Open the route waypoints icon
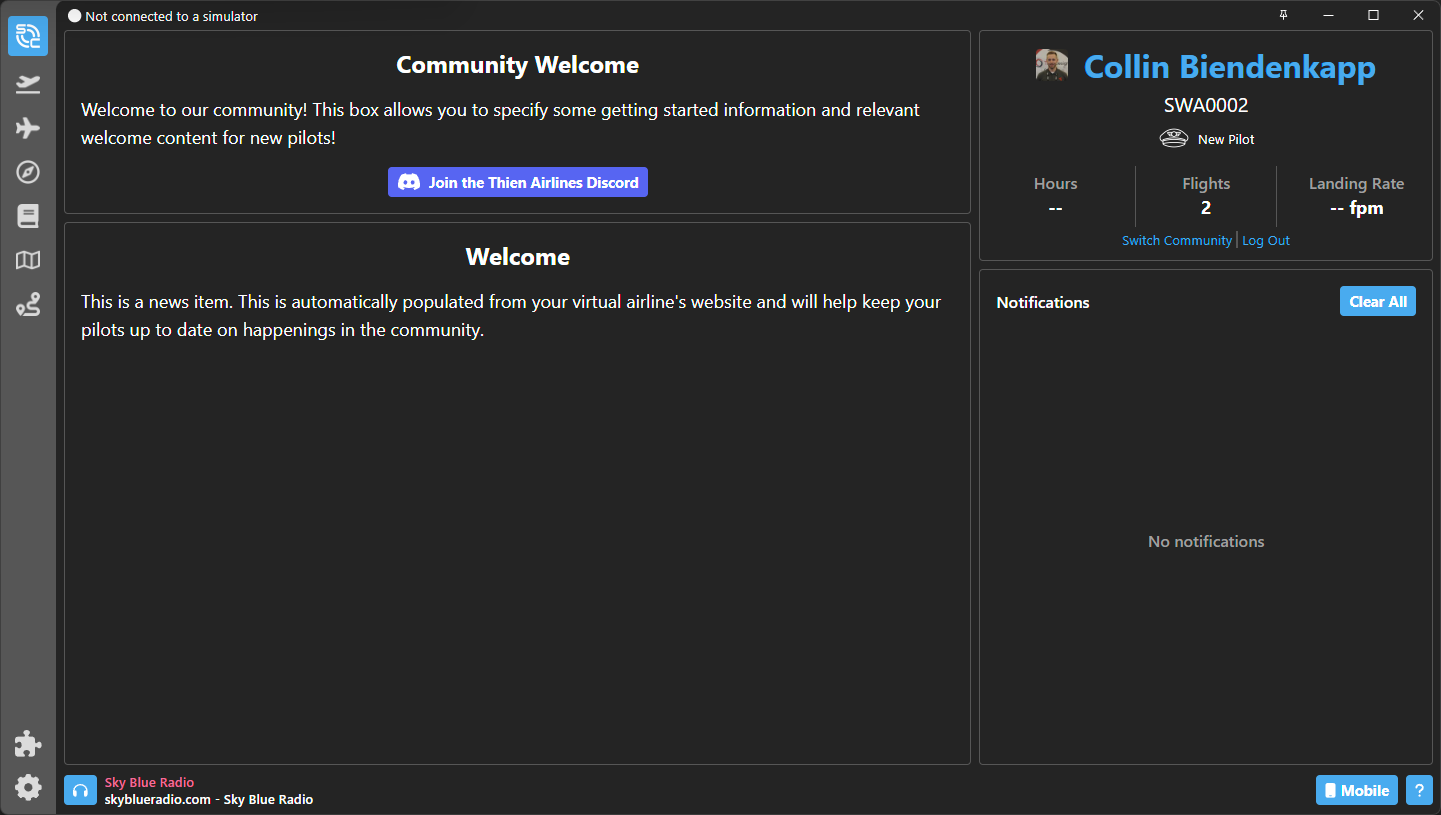Image resolution: width=1441 pixels, height=815 pixels. (28, 305)
